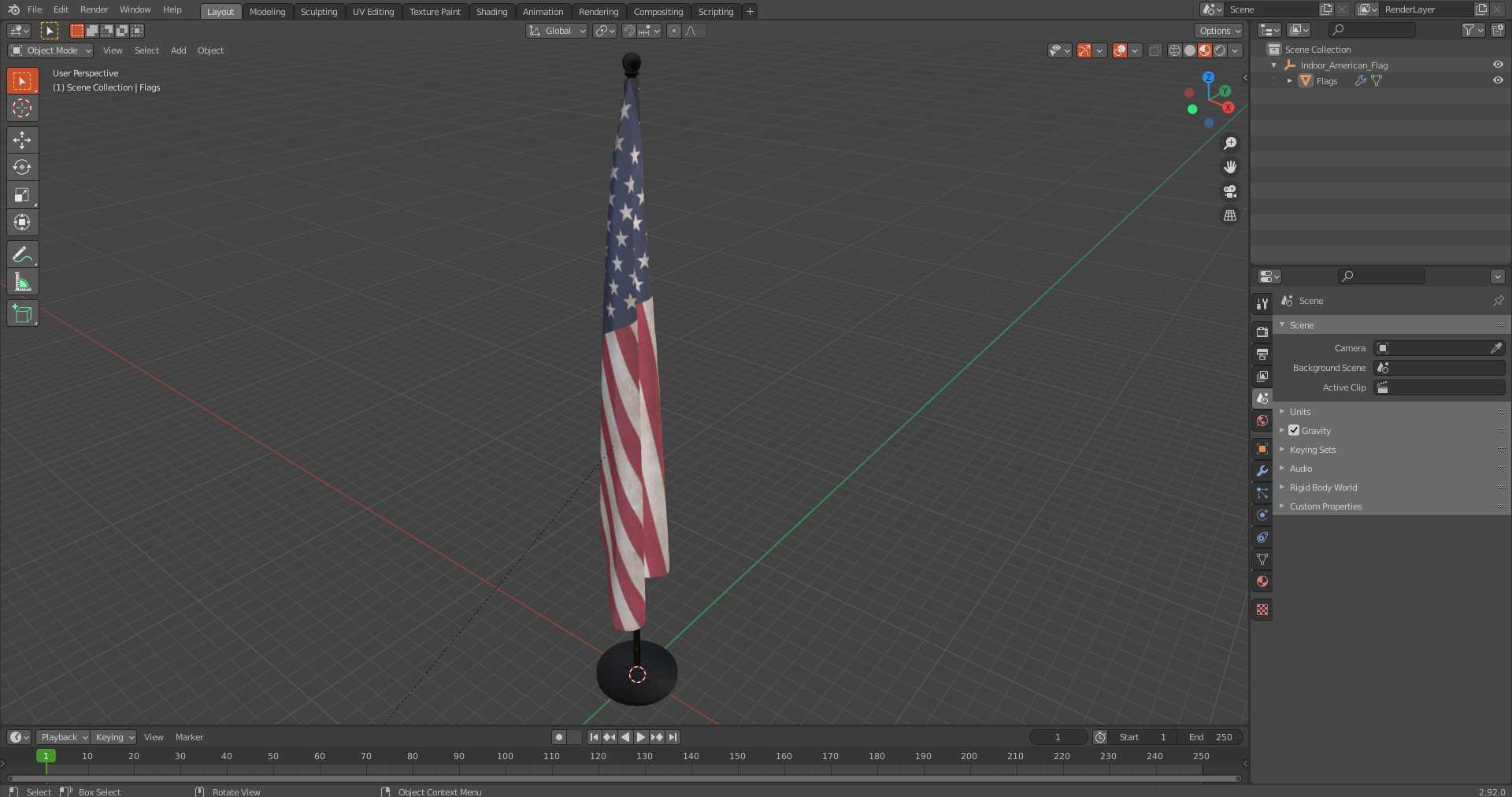
Task: Select the Cursor tool
Action: point(22,109)
